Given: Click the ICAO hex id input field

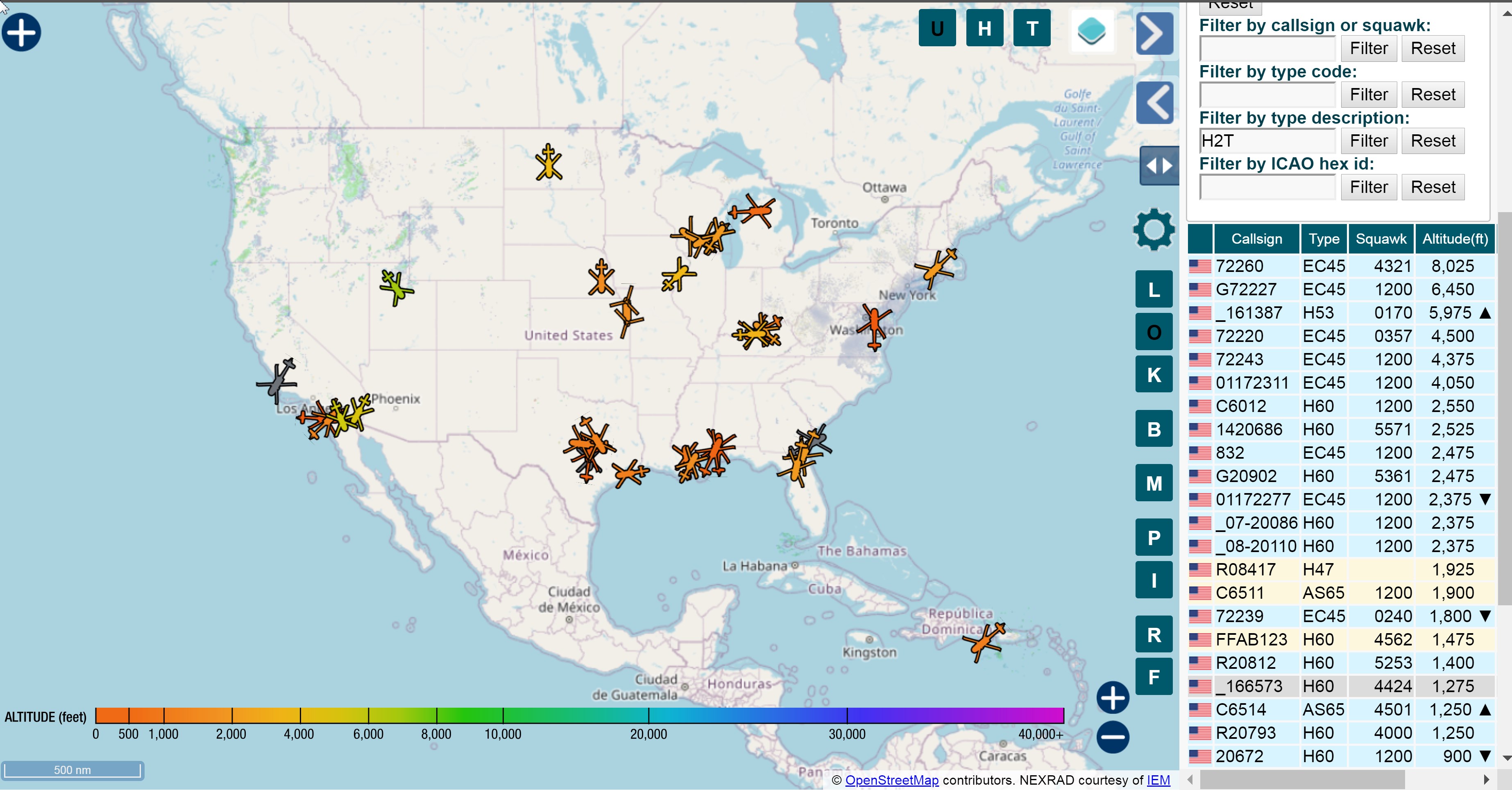Looking at the screenshot, I should [x=1267, y=187].
